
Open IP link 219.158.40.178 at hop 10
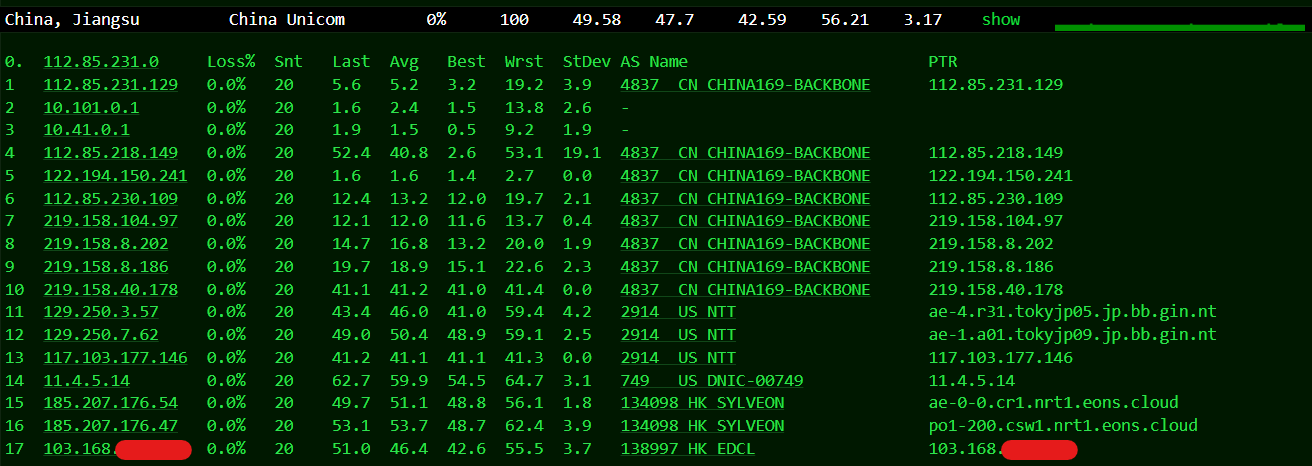(x=111, y=289)
